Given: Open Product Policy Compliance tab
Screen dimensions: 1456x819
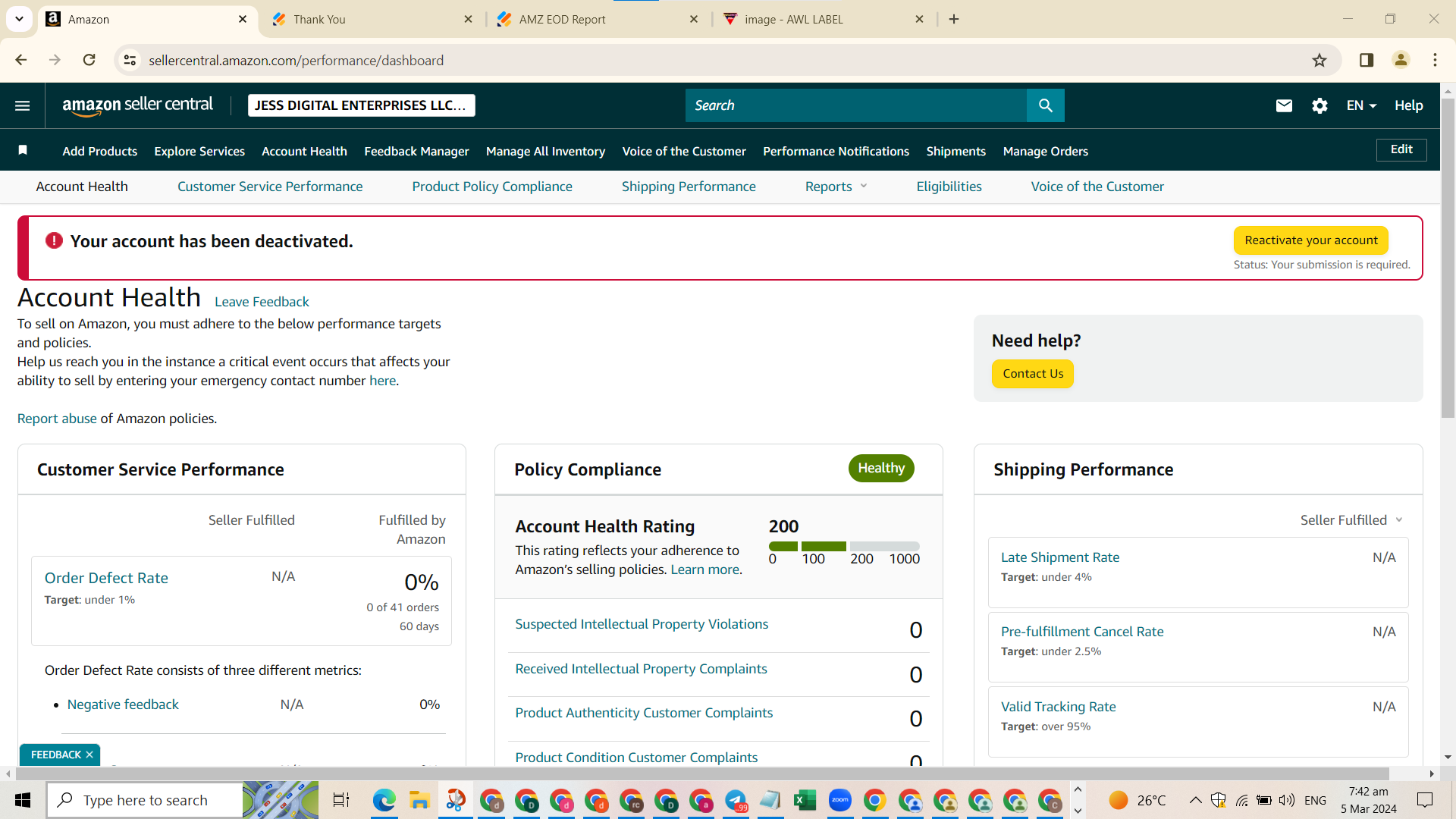Looking at the screenshot, I should 492,187.
